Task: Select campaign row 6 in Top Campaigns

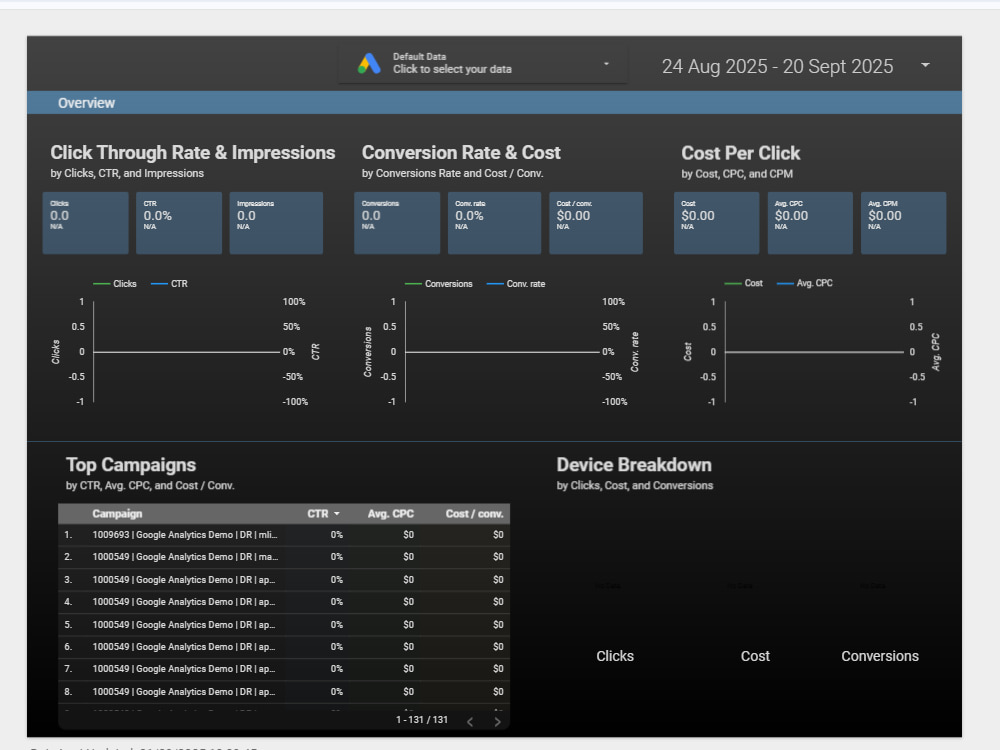Action: coord(284,647)
